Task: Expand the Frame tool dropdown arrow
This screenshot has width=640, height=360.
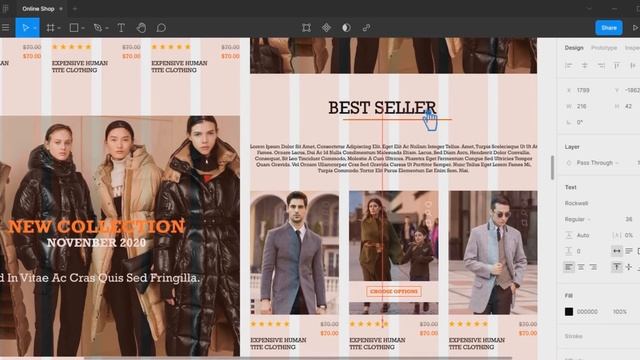Action: click(x=59, y=28)
